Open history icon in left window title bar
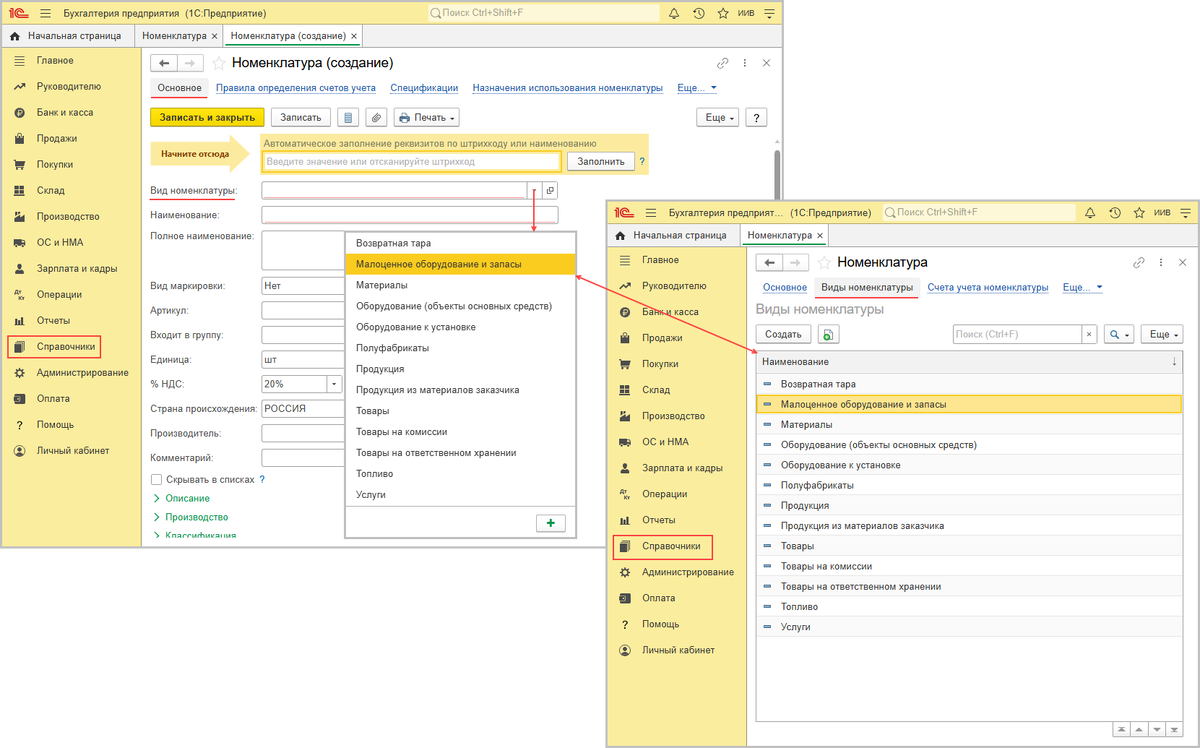Viewport: 1200px width, 748px height. coord(698,13)
